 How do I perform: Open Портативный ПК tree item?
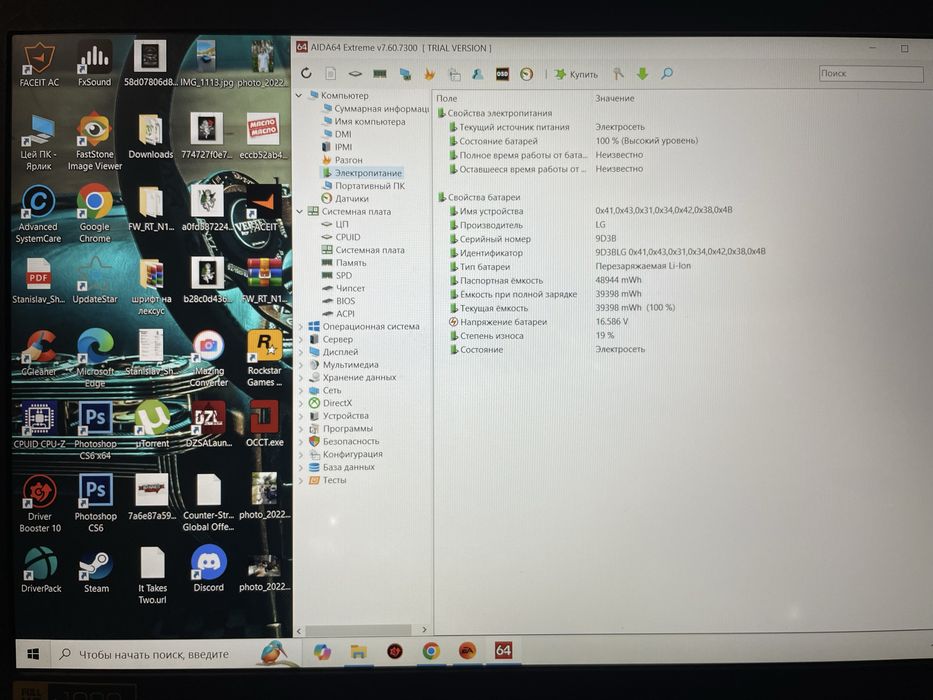click(x=364, y=186)
